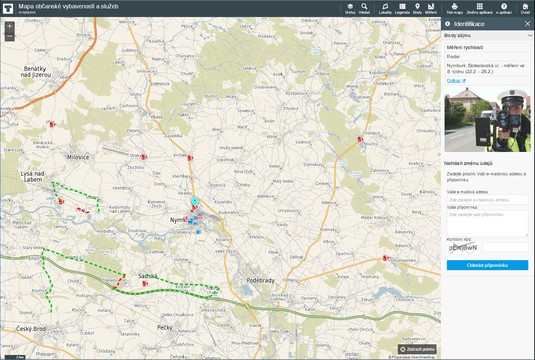
Task: Open the O aplikaci info icon
Action: pos(504,9)
